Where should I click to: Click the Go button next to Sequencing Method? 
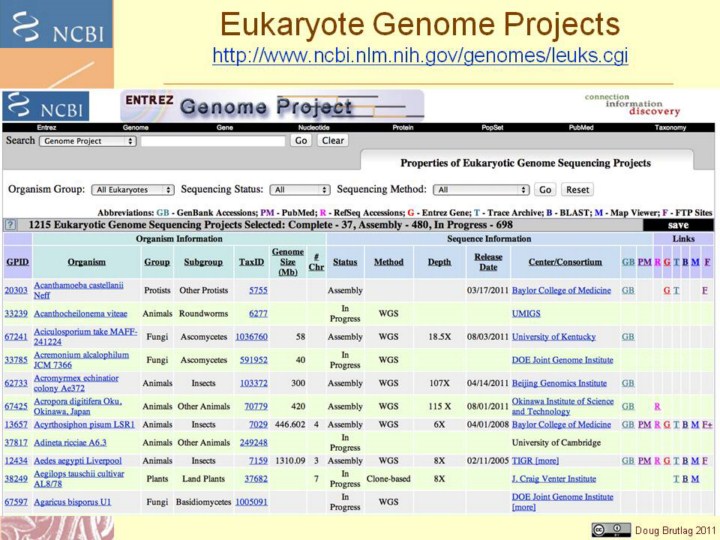[x=545, y=190]
